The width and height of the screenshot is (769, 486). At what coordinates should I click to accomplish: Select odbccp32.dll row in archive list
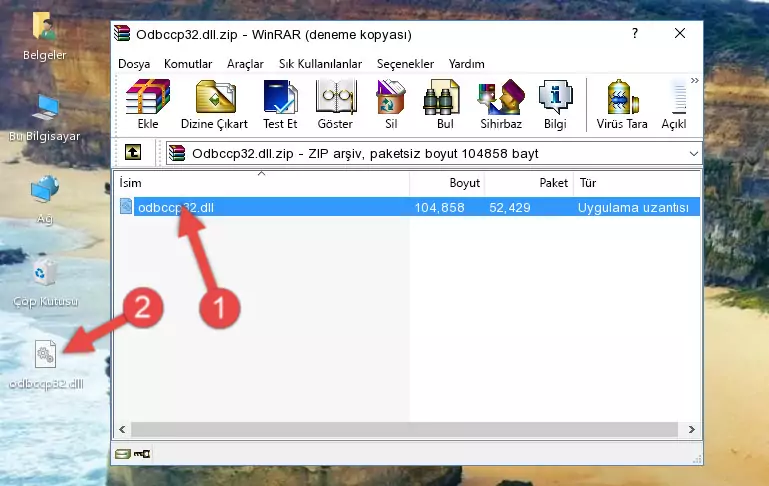click(x=409, y=207)
